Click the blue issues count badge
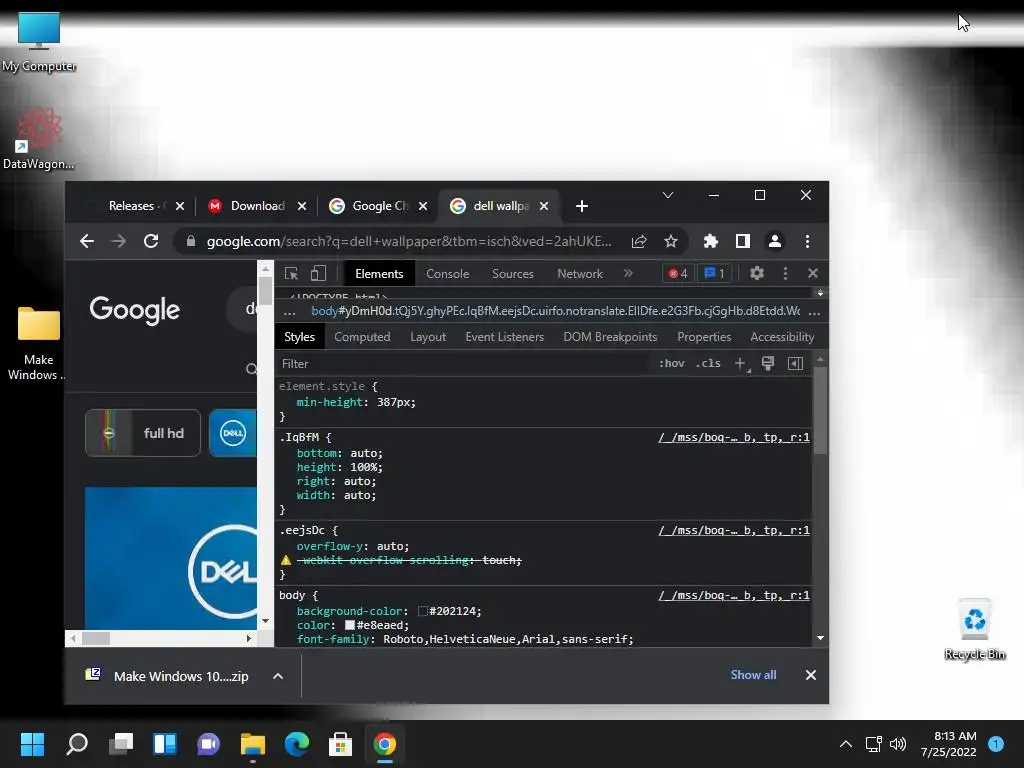Screen dimensions: 1024x768 tap(714, 274)
